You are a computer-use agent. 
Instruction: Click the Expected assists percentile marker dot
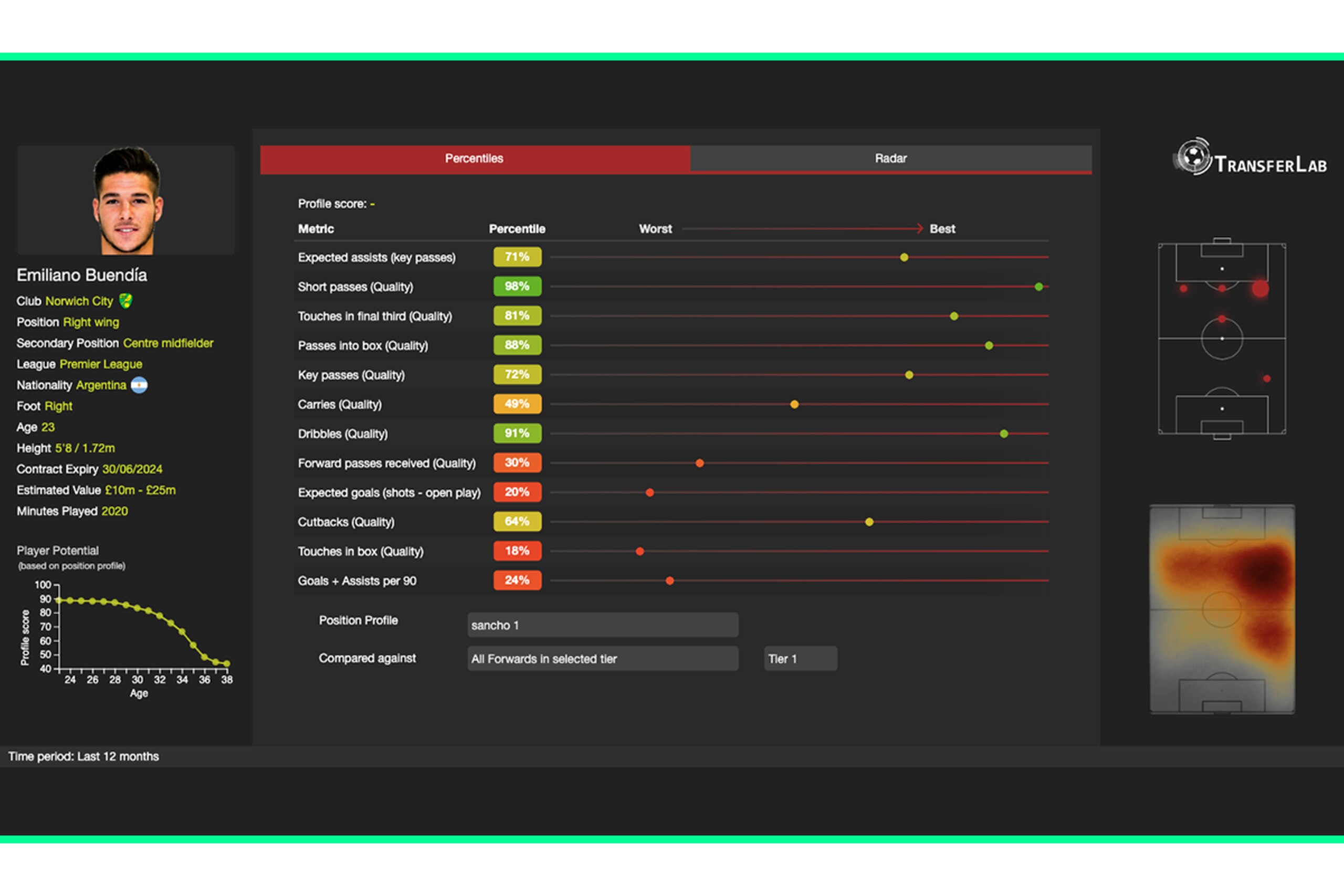point(904,258)
